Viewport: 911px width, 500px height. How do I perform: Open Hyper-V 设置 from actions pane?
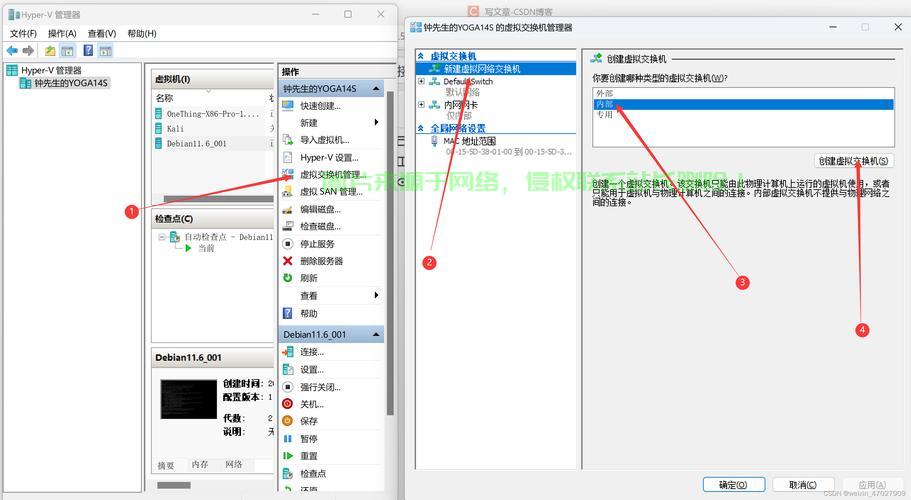click(x=331, y=157)
